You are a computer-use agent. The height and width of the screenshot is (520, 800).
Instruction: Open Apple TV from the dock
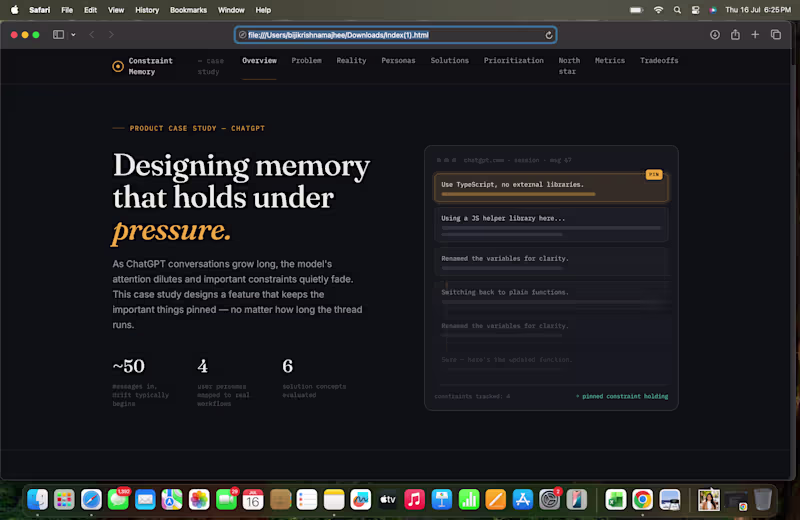pos(388,500)
